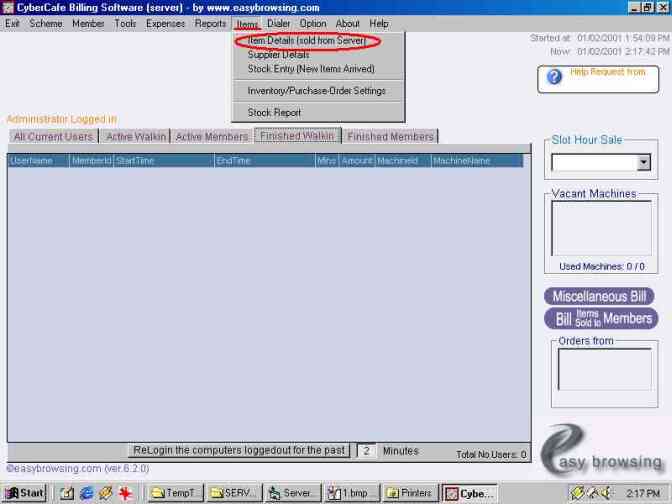
Task: Open Inventory/Purchase-Order Settings
Action: tap(316, 91)
